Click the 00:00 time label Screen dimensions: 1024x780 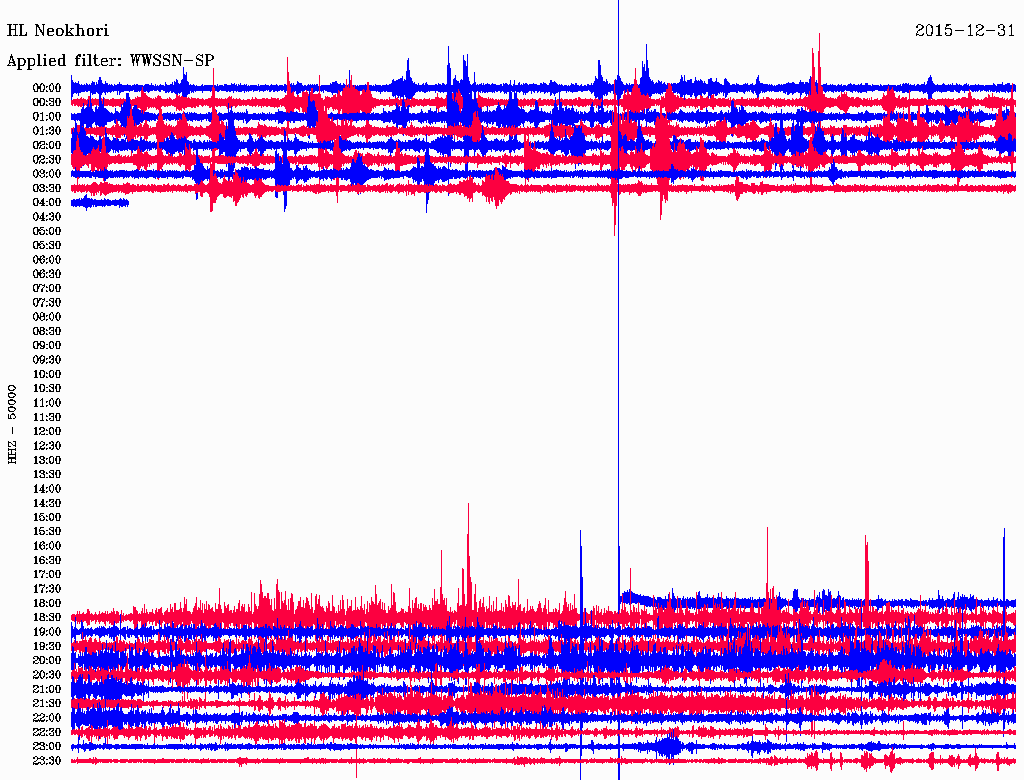pyautogui.click(x=47, y=88)
